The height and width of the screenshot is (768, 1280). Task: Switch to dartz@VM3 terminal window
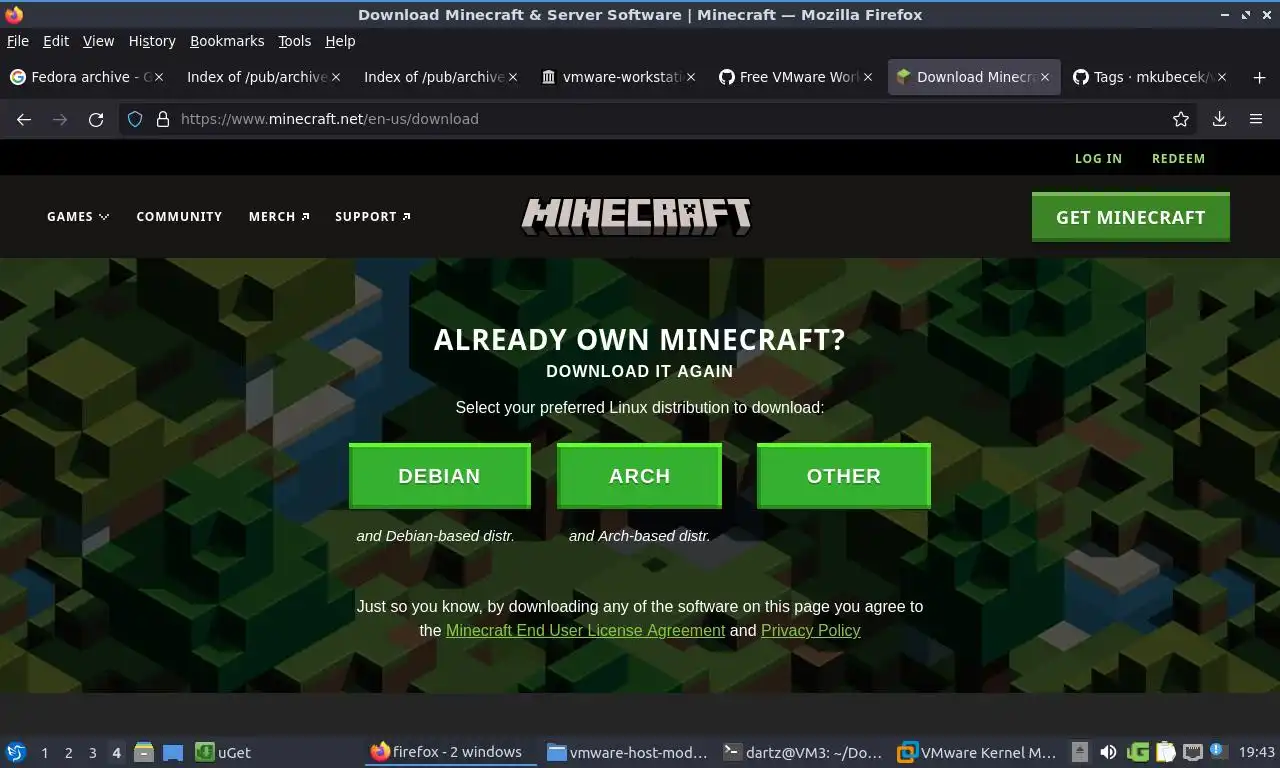click(x=803, y=752)
